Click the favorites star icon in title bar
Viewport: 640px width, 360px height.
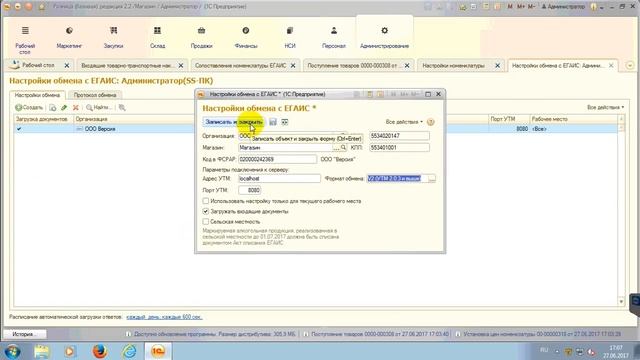[41, 7]
